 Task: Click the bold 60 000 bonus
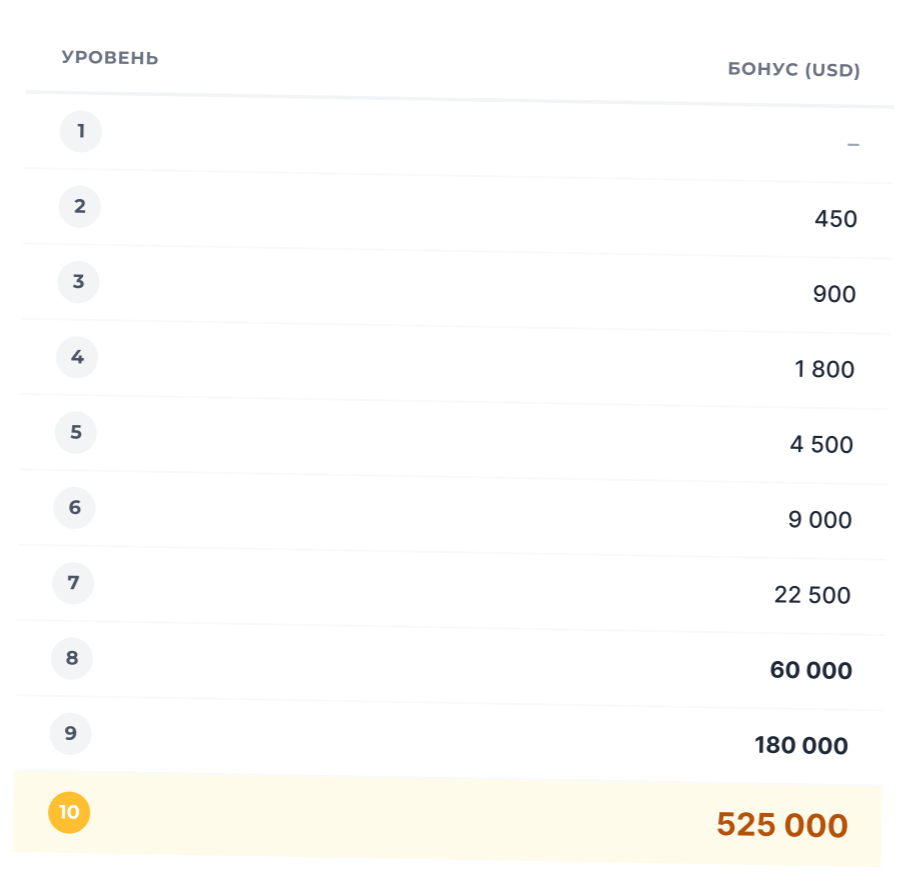(x=811, y=671)
